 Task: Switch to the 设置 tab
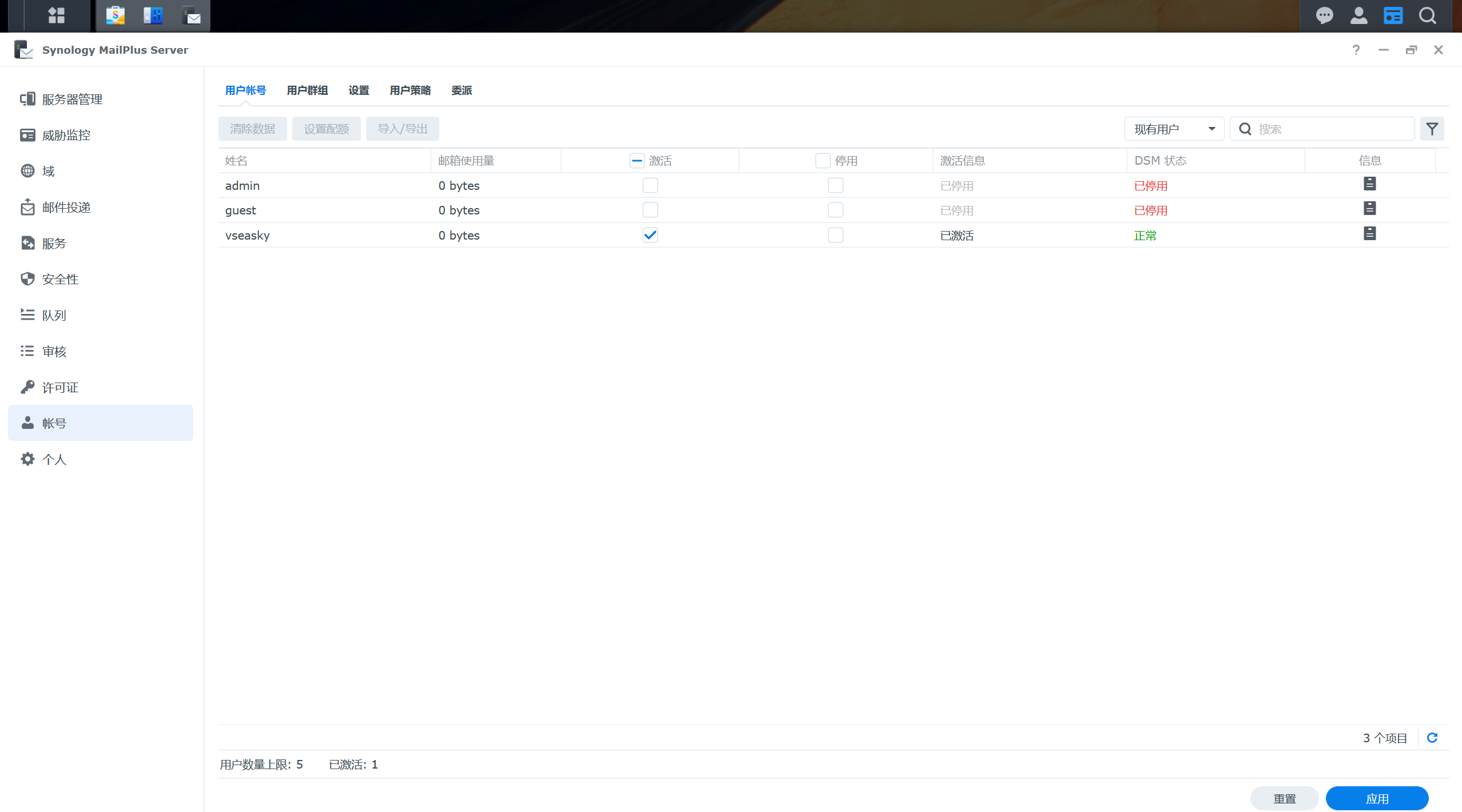pos(359,90)
